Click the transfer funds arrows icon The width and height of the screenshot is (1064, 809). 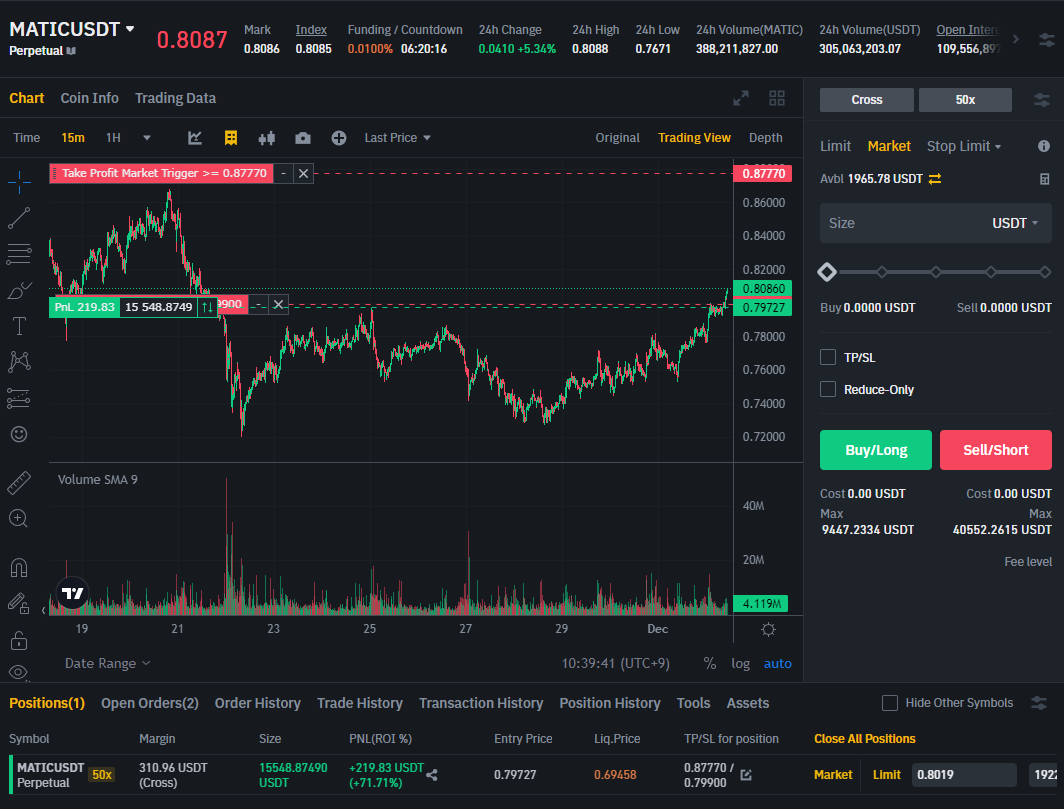(x=935, y=178)
